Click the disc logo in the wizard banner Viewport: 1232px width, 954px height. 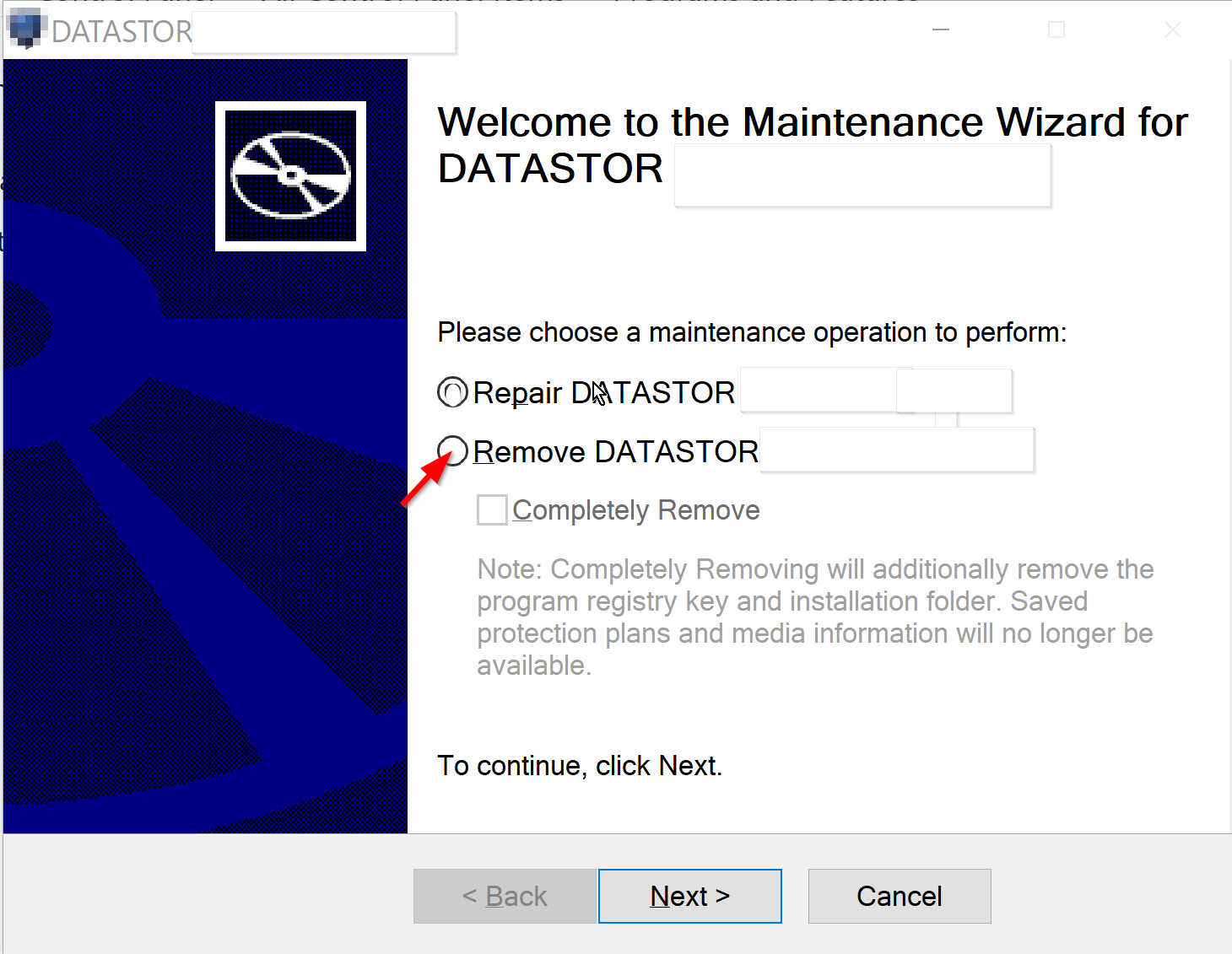coord(290,176)
